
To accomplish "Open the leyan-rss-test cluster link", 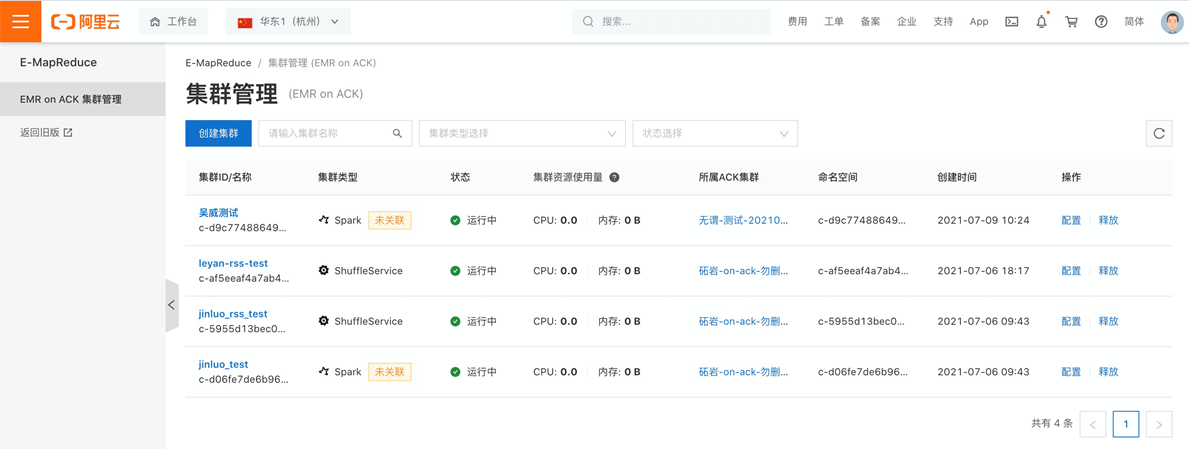I will point(233,263).
